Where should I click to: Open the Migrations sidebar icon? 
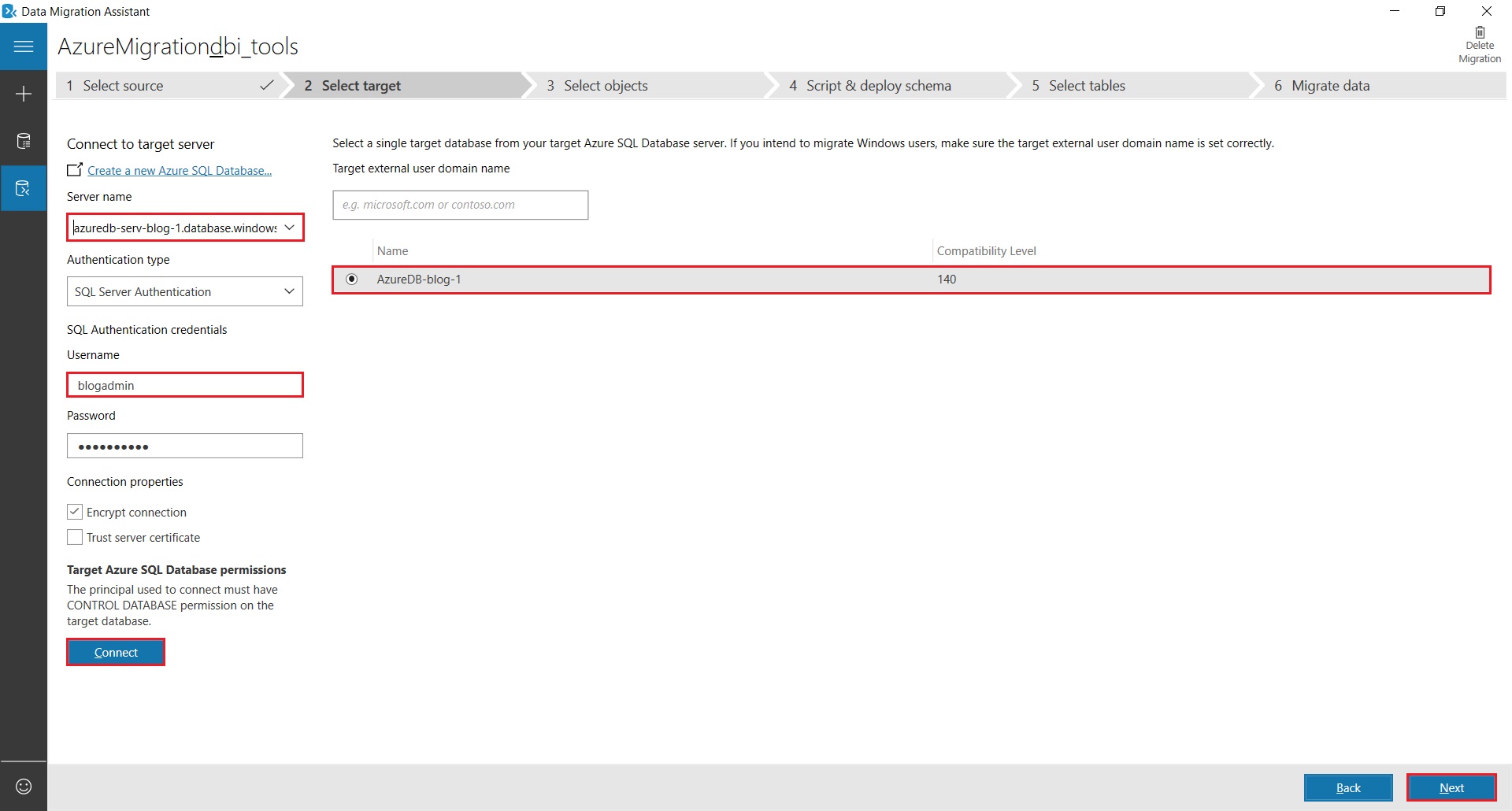click(24, 188)
